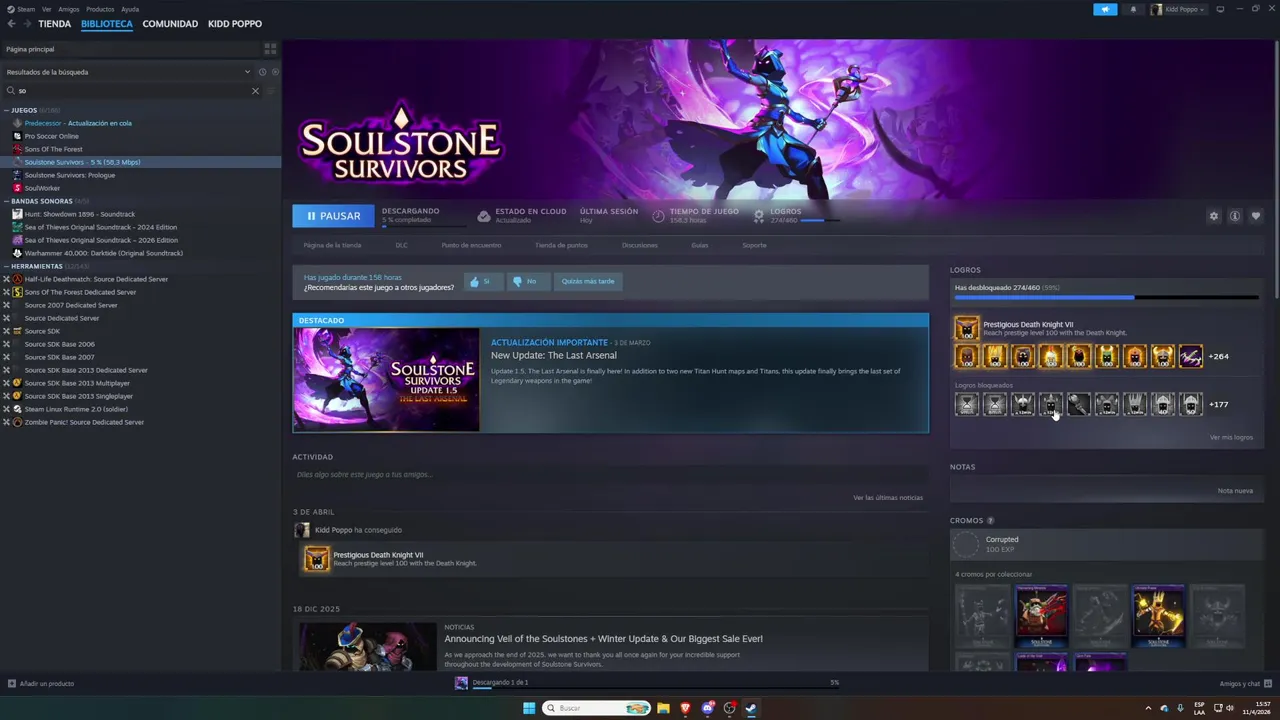Open Steam taskbar icon
The image size is (1280, 720).
[x=751, y=708]
